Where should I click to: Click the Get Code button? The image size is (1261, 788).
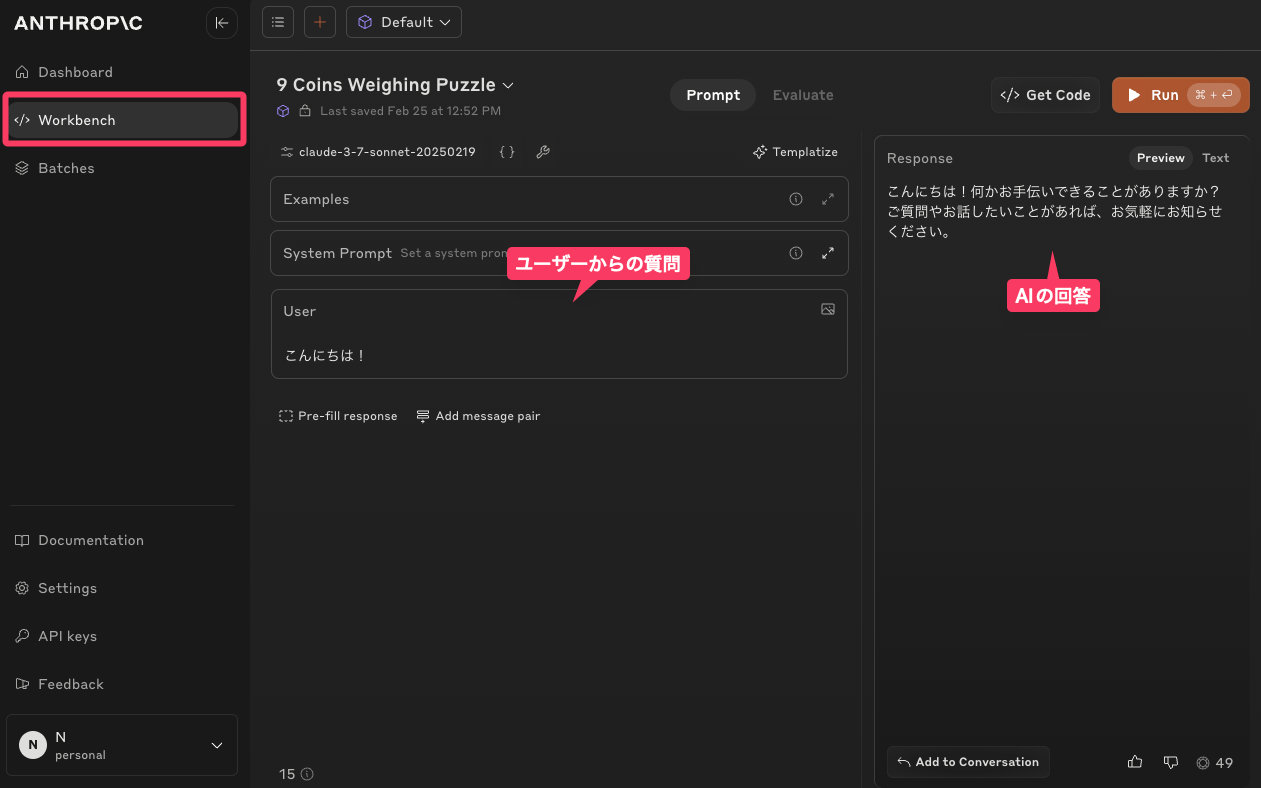click(x=1045, y=95)
